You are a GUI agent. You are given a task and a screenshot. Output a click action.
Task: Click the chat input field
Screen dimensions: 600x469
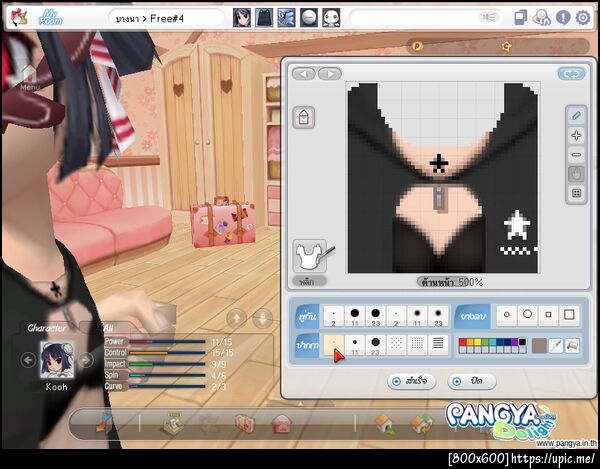pos(426,18)
